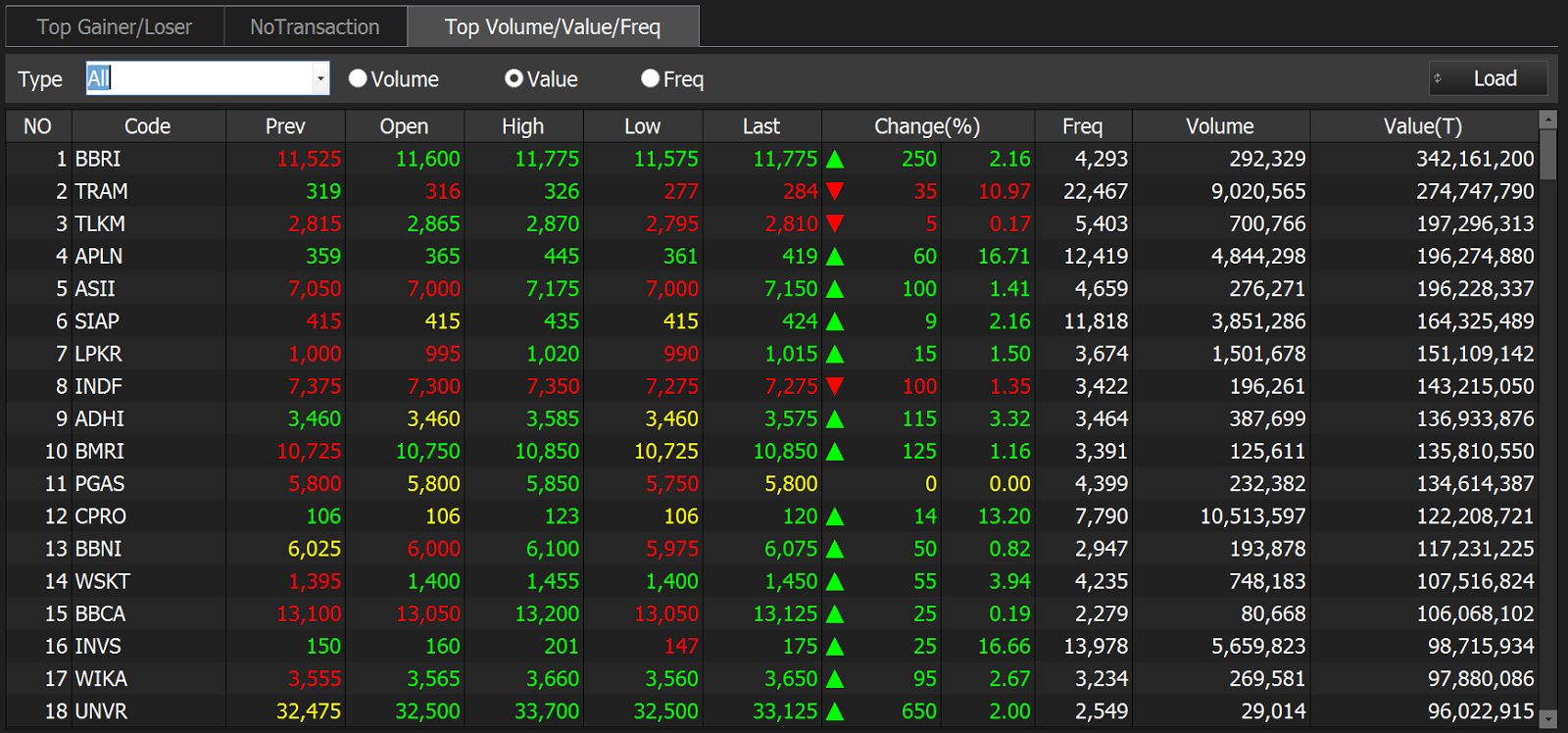Click the green up arrow for WSKT
Viewport: 1568px width, 733px height.
click(835, 582)
